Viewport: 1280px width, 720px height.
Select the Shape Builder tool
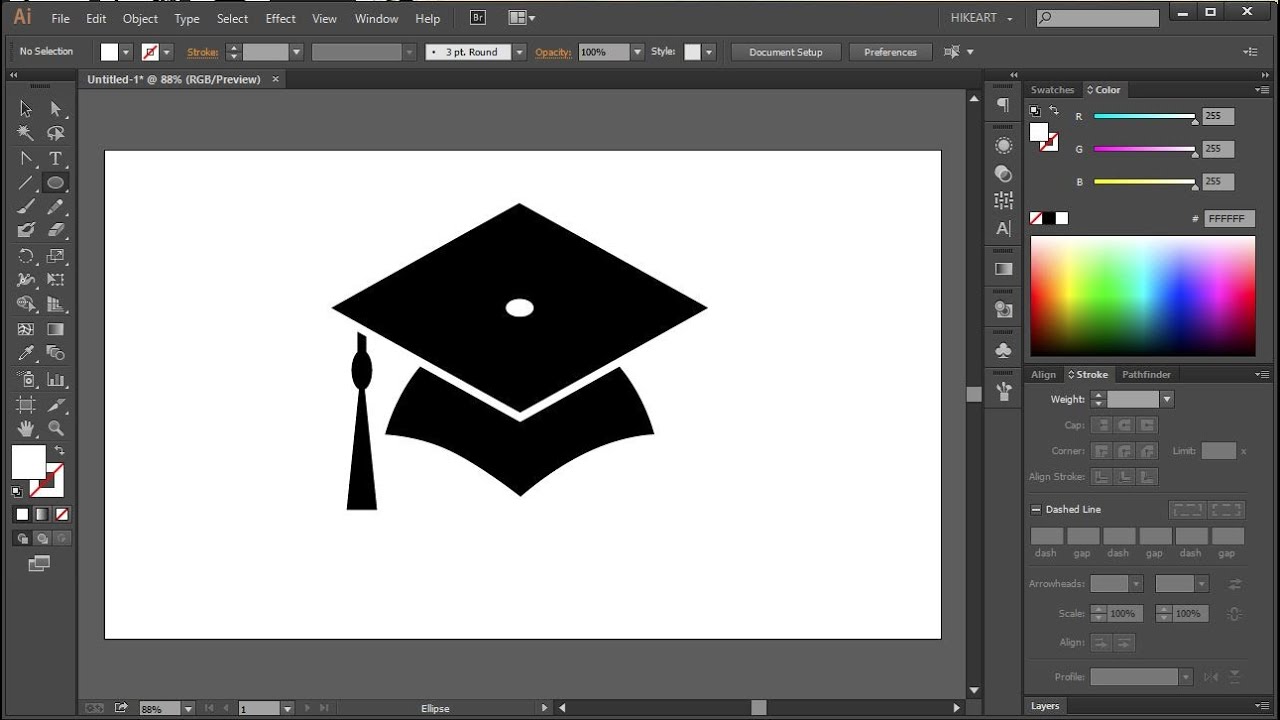point(26,304)
